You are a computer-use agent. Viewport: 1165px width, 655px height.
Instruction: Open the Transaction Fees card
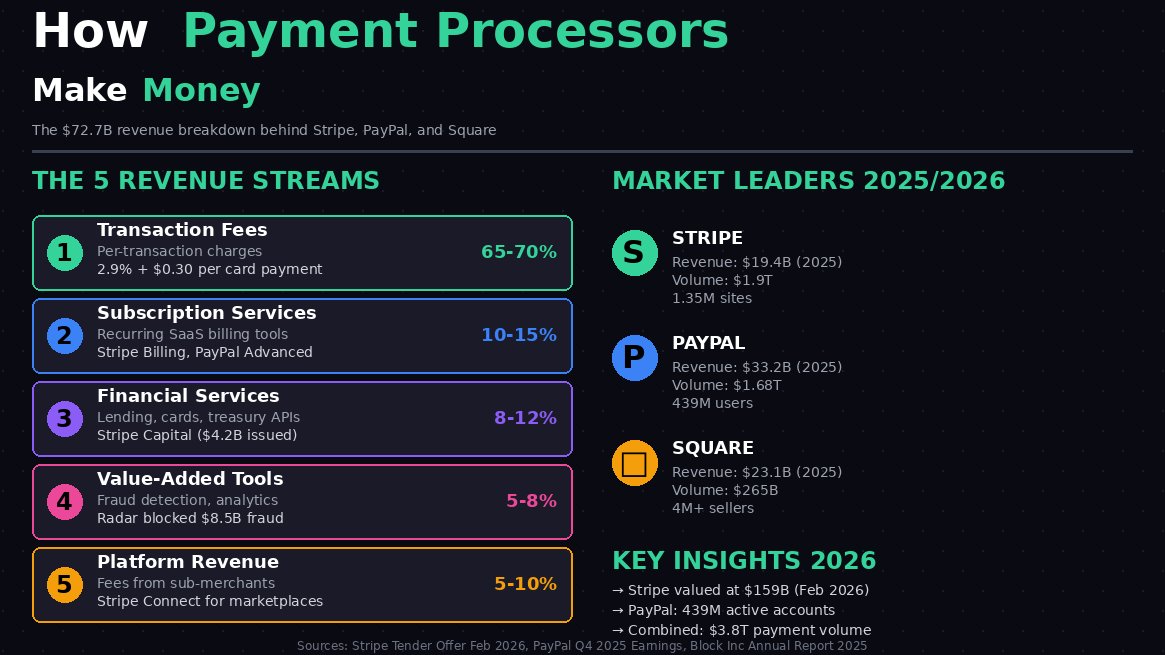click(x=302, y=253)
